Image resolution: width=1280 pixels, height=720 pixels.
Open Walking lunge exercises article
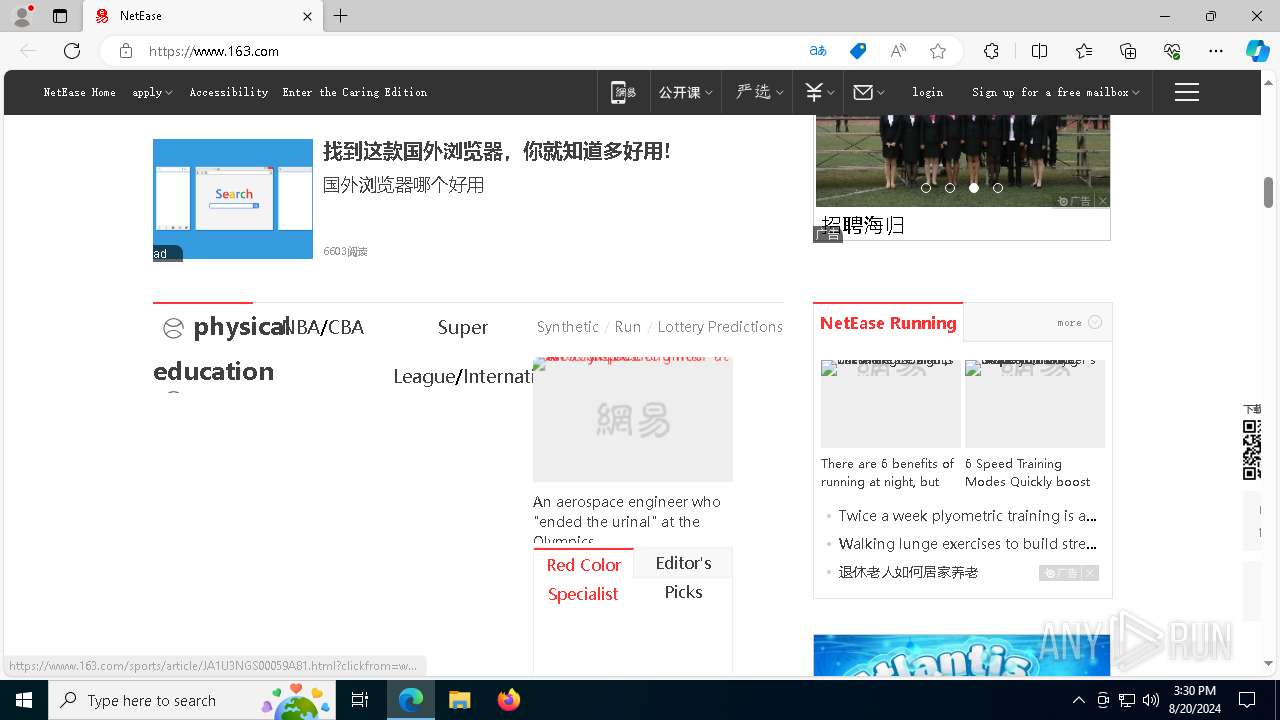(967, 544)
